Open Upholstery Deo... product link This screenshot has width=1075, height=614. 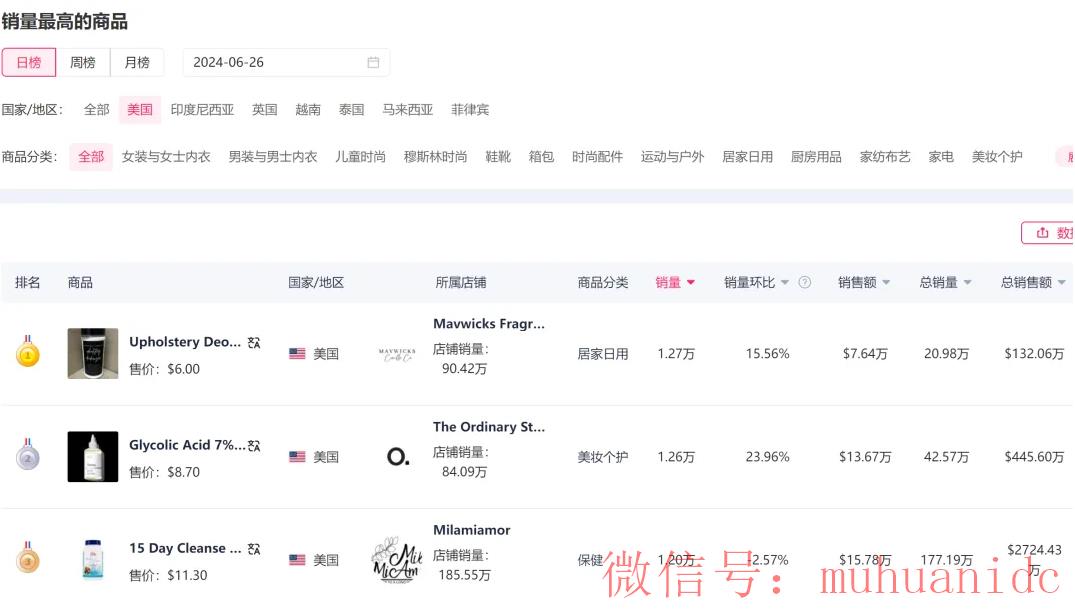tap(185, 342)
